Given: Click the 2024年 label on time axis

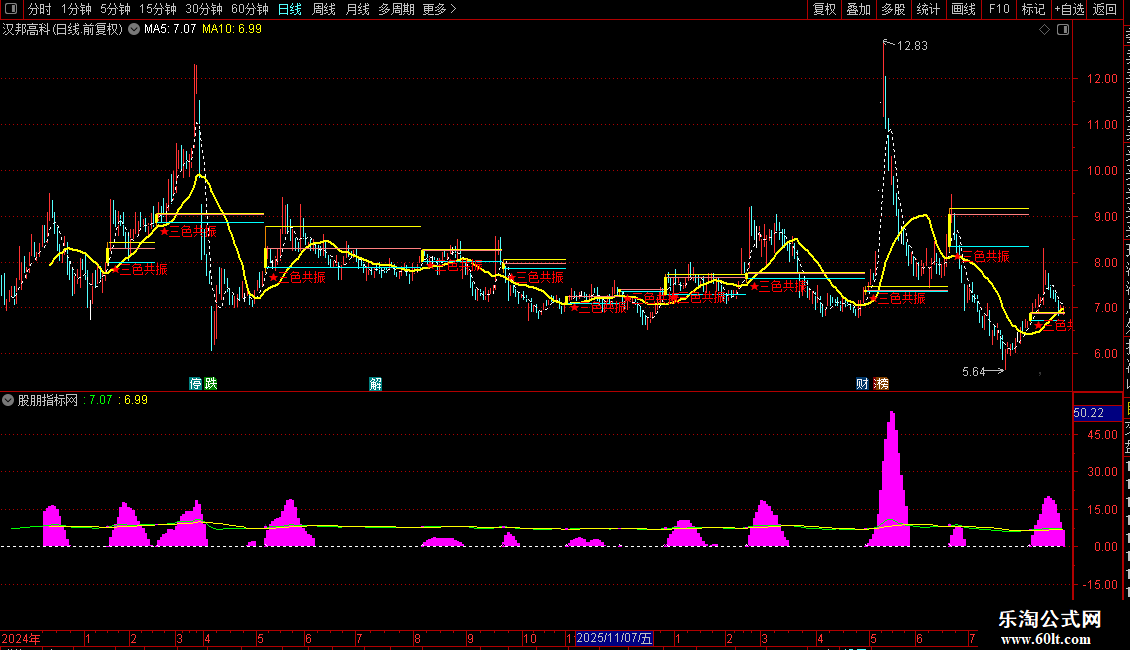Looking at the screenshot, I should coord(21,638).
